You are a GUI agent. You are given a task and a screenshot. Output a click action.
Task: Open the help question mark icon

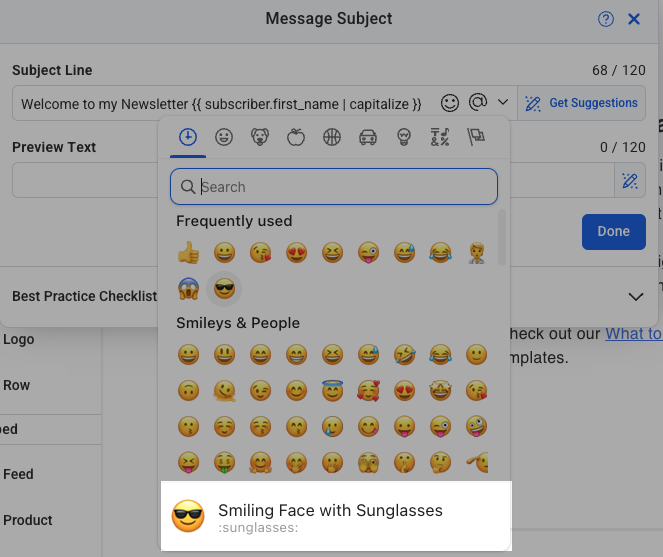click(606, 19)
